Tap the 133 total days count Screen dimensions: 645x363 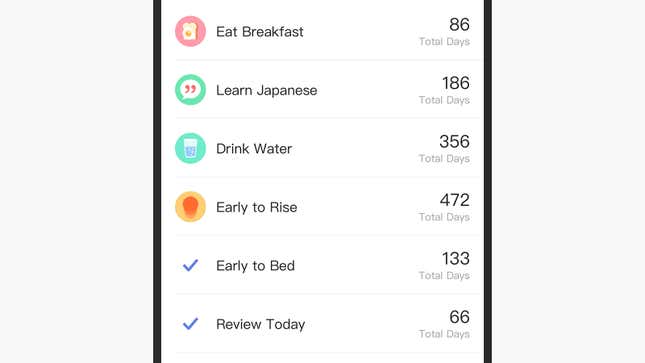[x=456, y=258]
